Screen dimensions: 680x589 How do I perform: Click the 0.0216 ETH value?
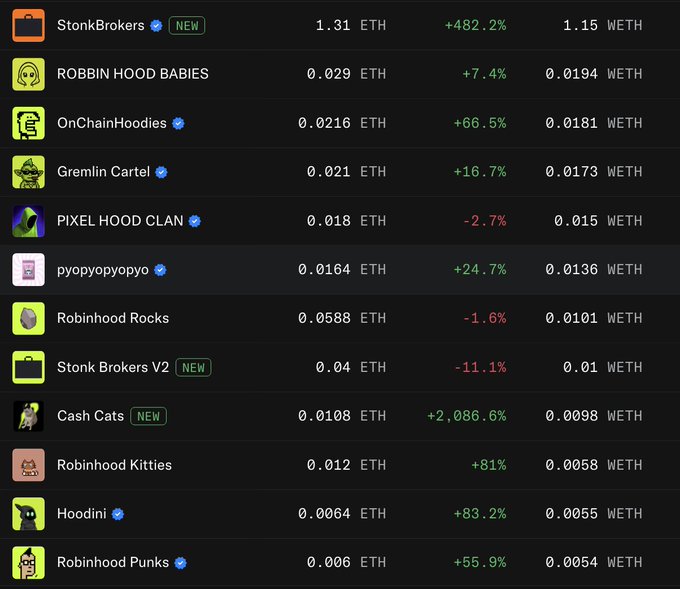click(x=342, y=123)
